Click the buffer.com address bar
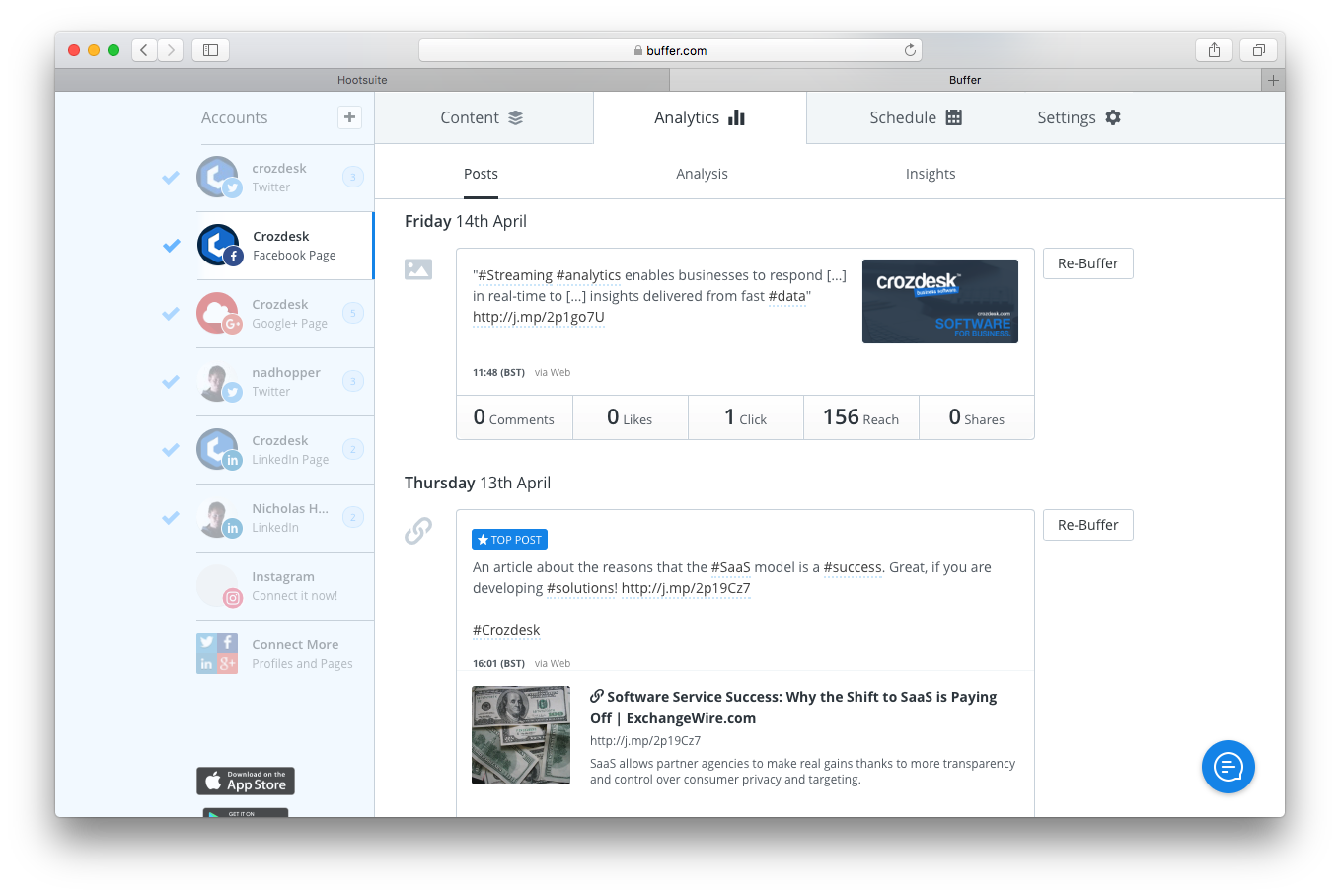1340x896 pixels. (670, 50)
